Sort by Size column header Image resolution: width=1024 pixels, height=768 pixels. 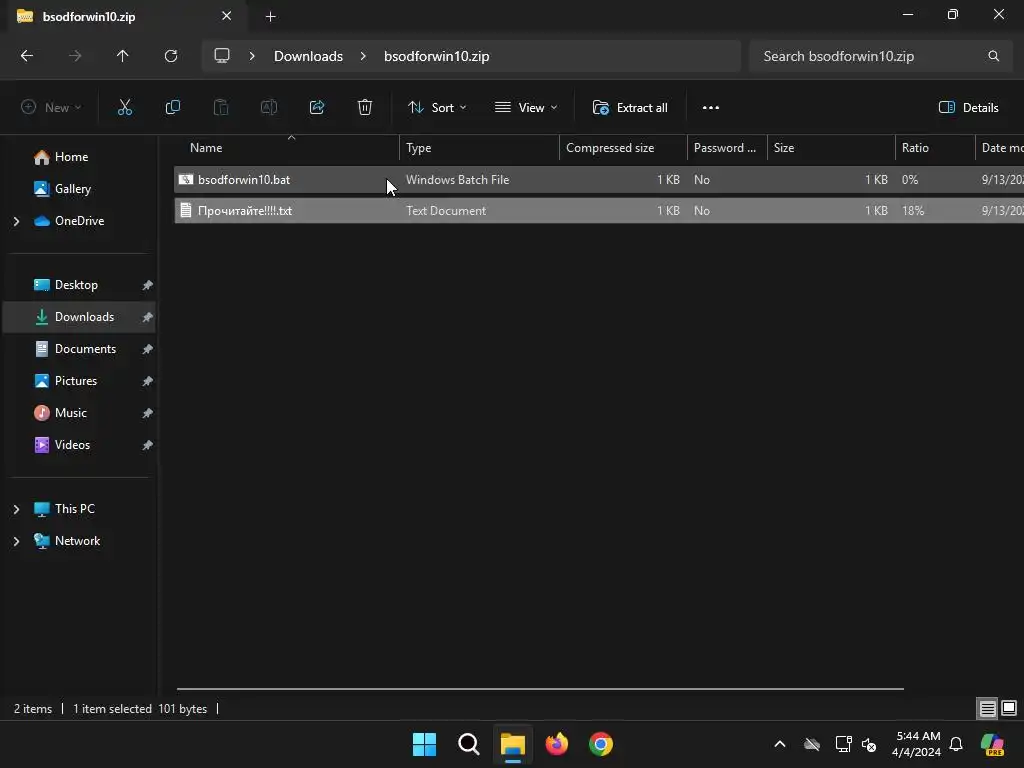tap(831, 148)
